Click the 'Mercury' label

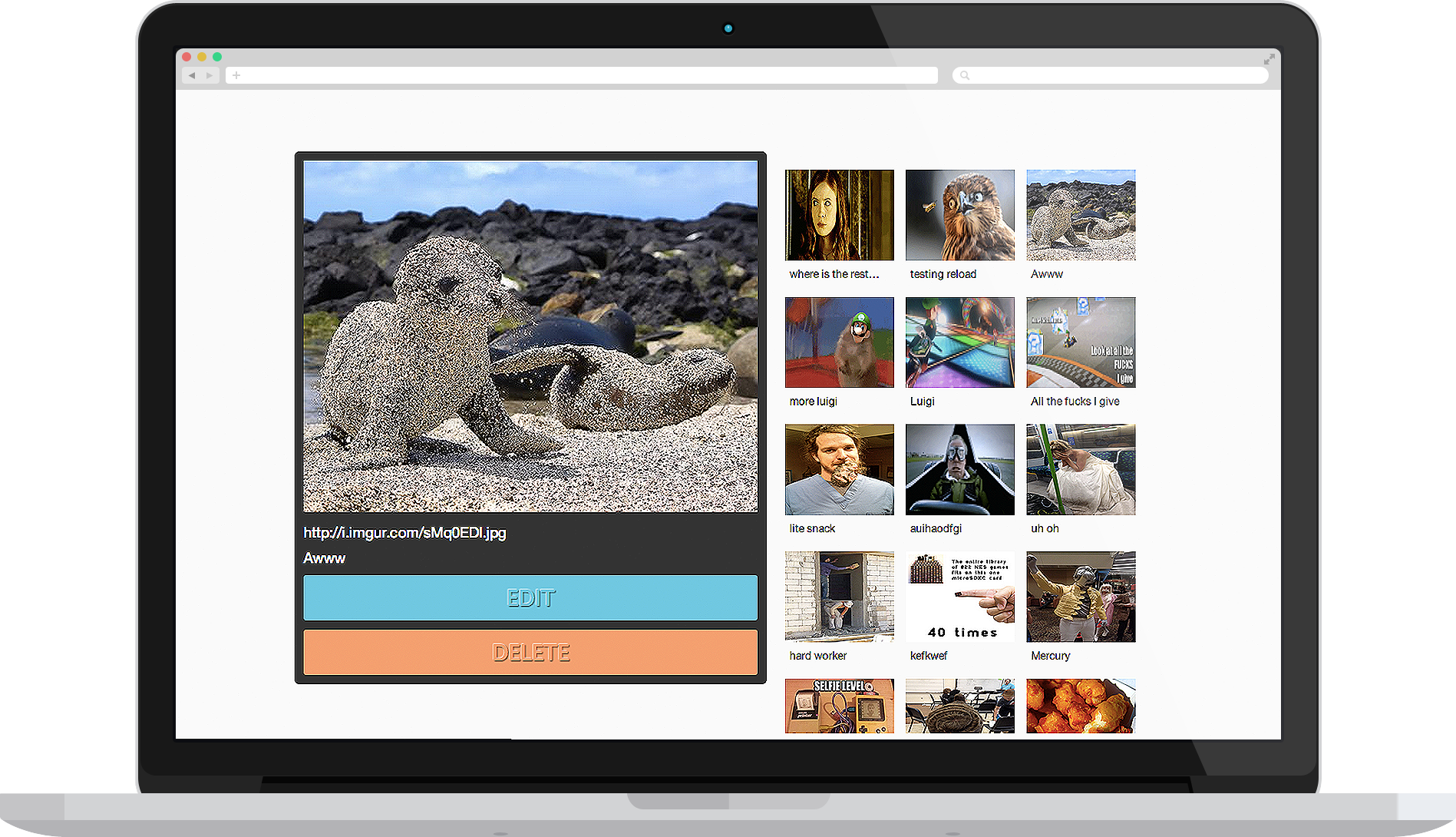coord(1051,656)
